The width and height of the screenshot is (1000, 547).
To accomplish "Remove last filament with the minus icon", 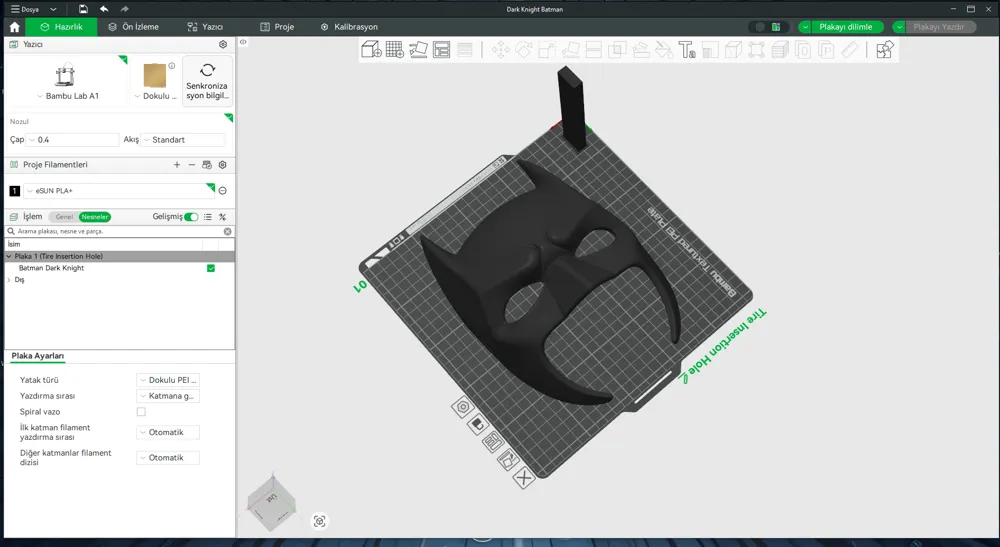I will coord(191,164).
